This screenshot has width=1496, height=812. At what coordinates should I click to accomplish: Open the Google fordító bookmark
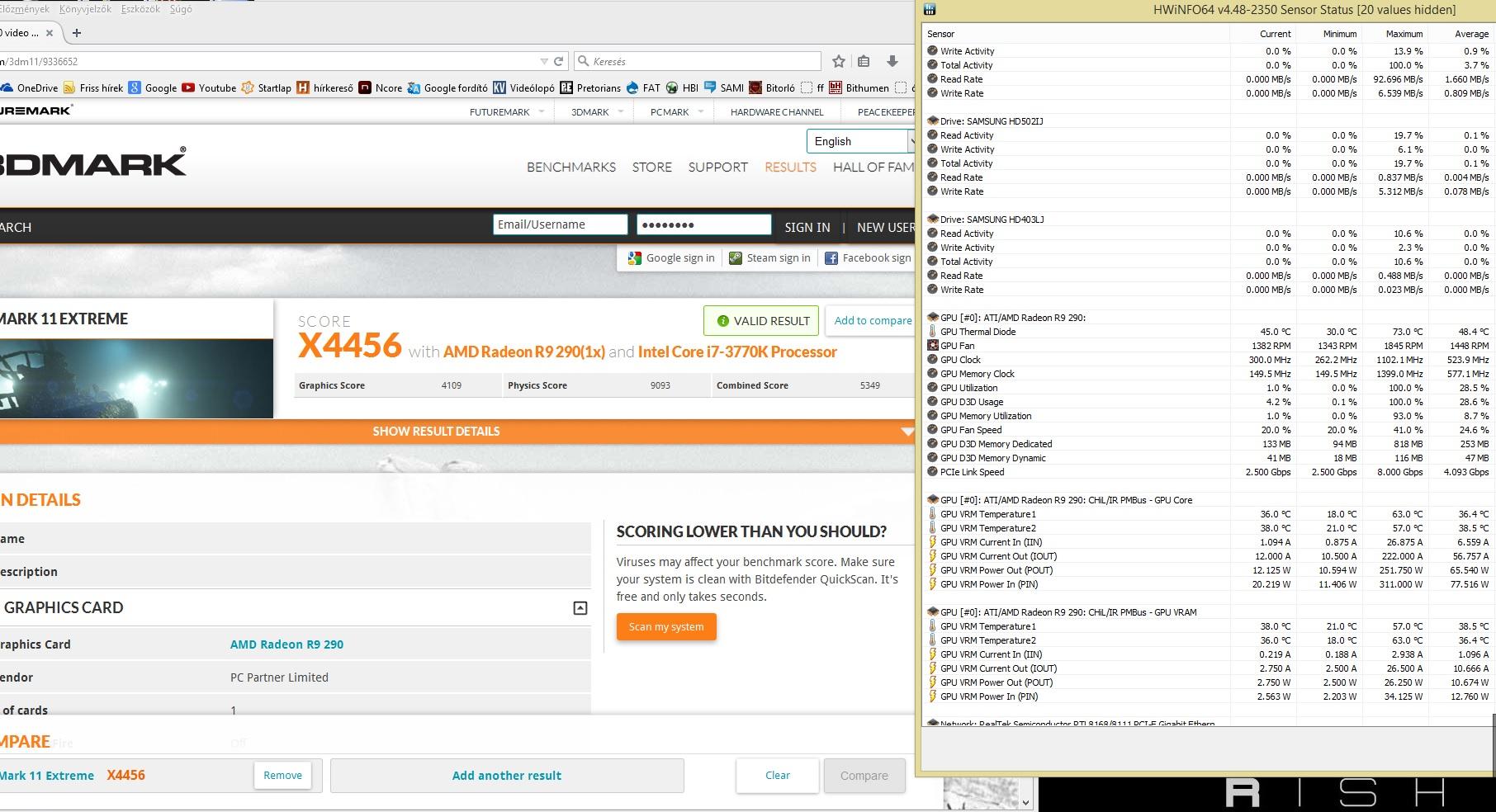pos(447,87)
